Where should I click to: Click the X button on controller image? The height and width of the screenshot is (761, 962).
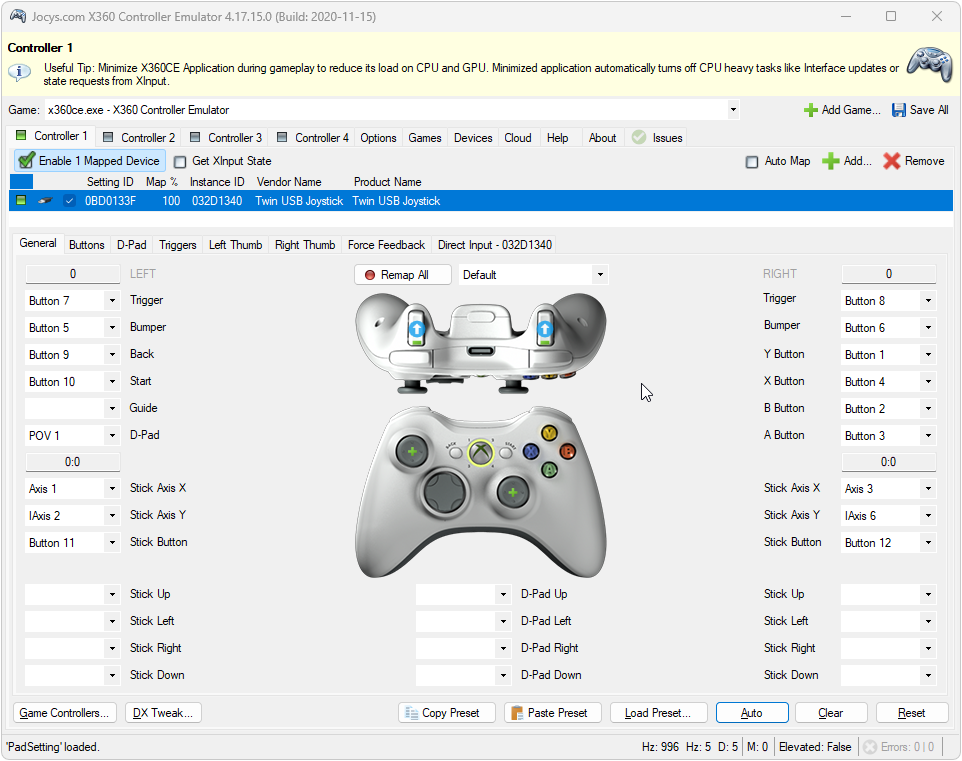[531, 452]
